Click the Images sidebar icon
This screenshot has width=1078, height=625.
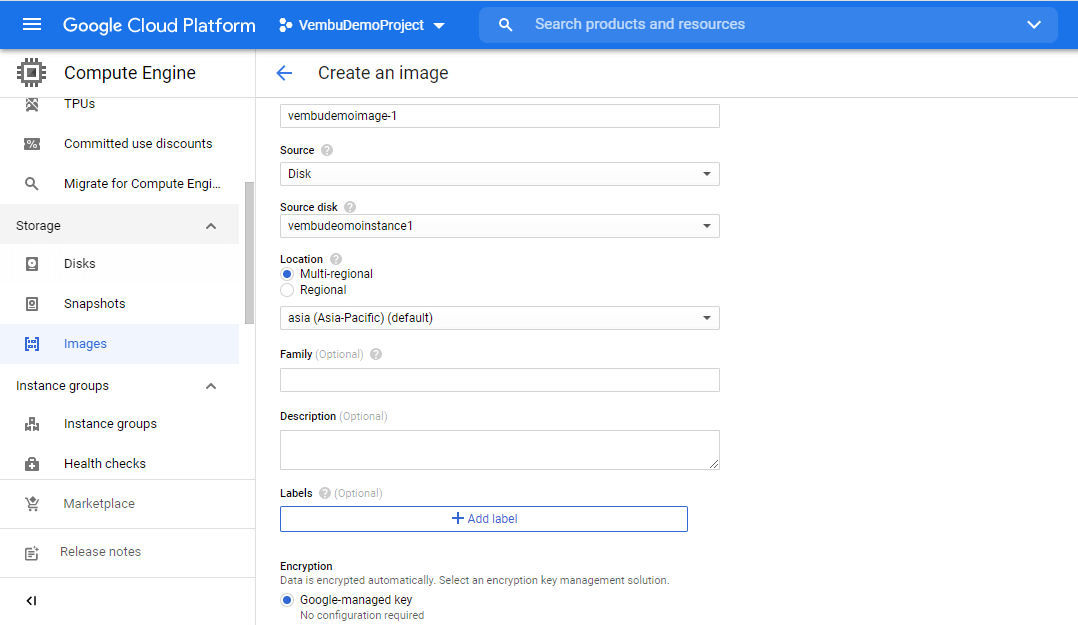coord(32,344)
